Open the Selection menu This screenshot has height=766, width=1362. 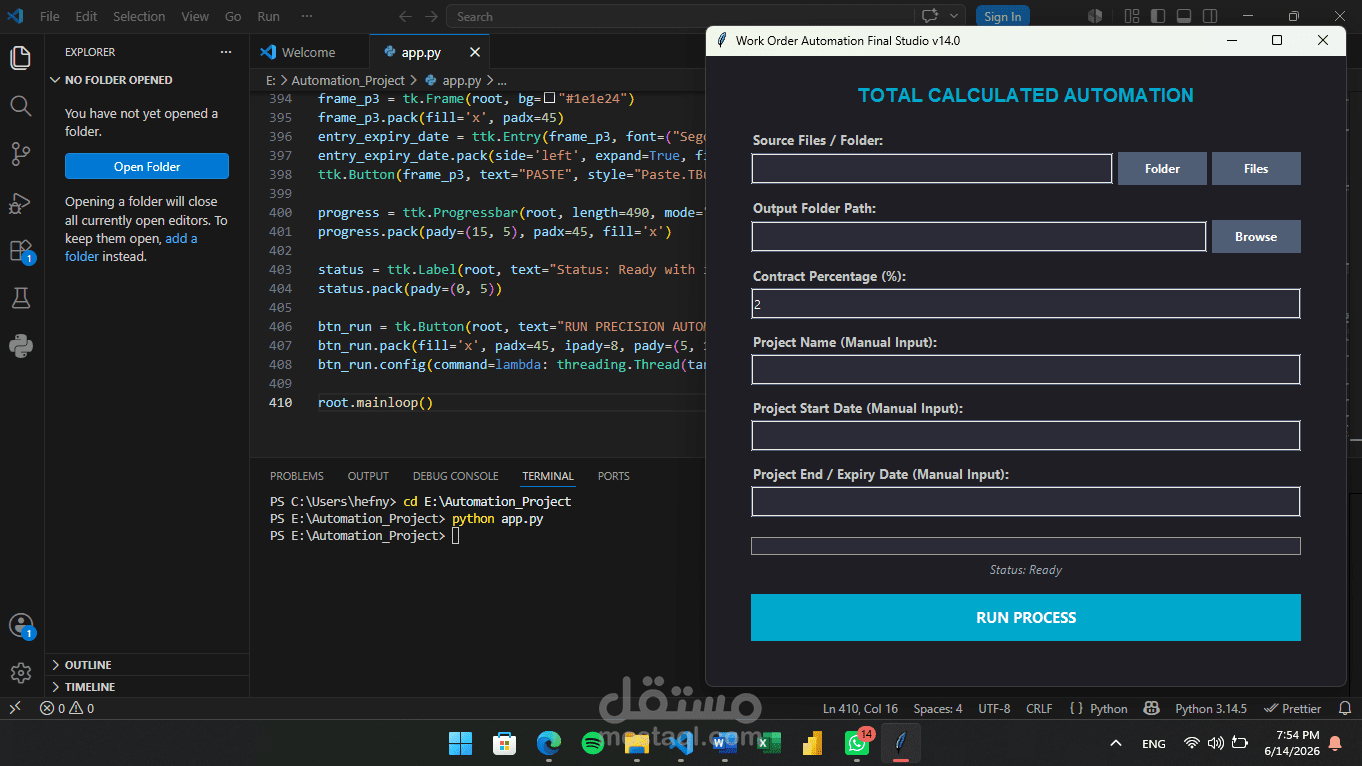click(x=139, y=16)
